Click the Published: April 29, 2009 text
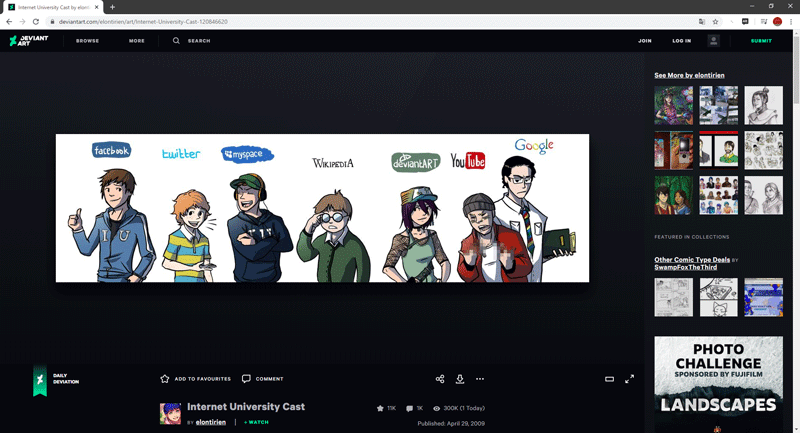The width and height of the screenshot is (800, 433). click(x=451, y=423)
